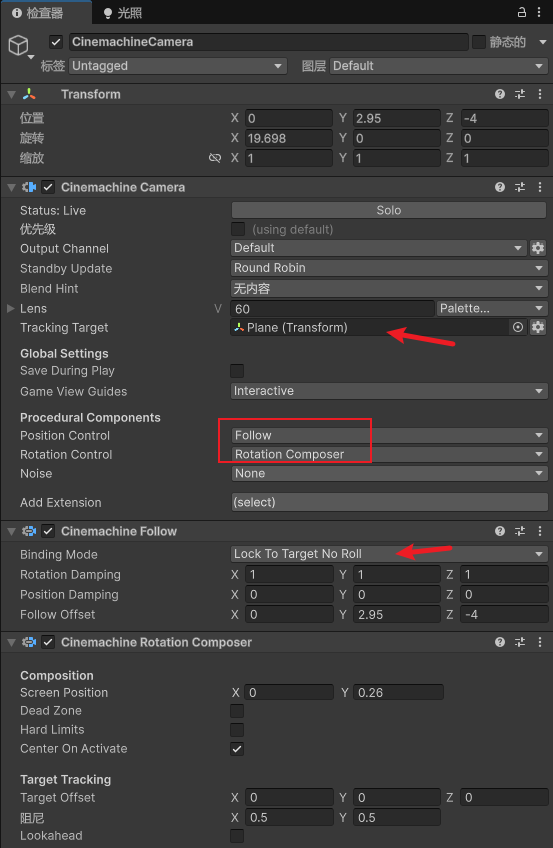553x848 pixels.
Task: Click the GameObject name field CinemachineCamera
Action: click(269, 42)
